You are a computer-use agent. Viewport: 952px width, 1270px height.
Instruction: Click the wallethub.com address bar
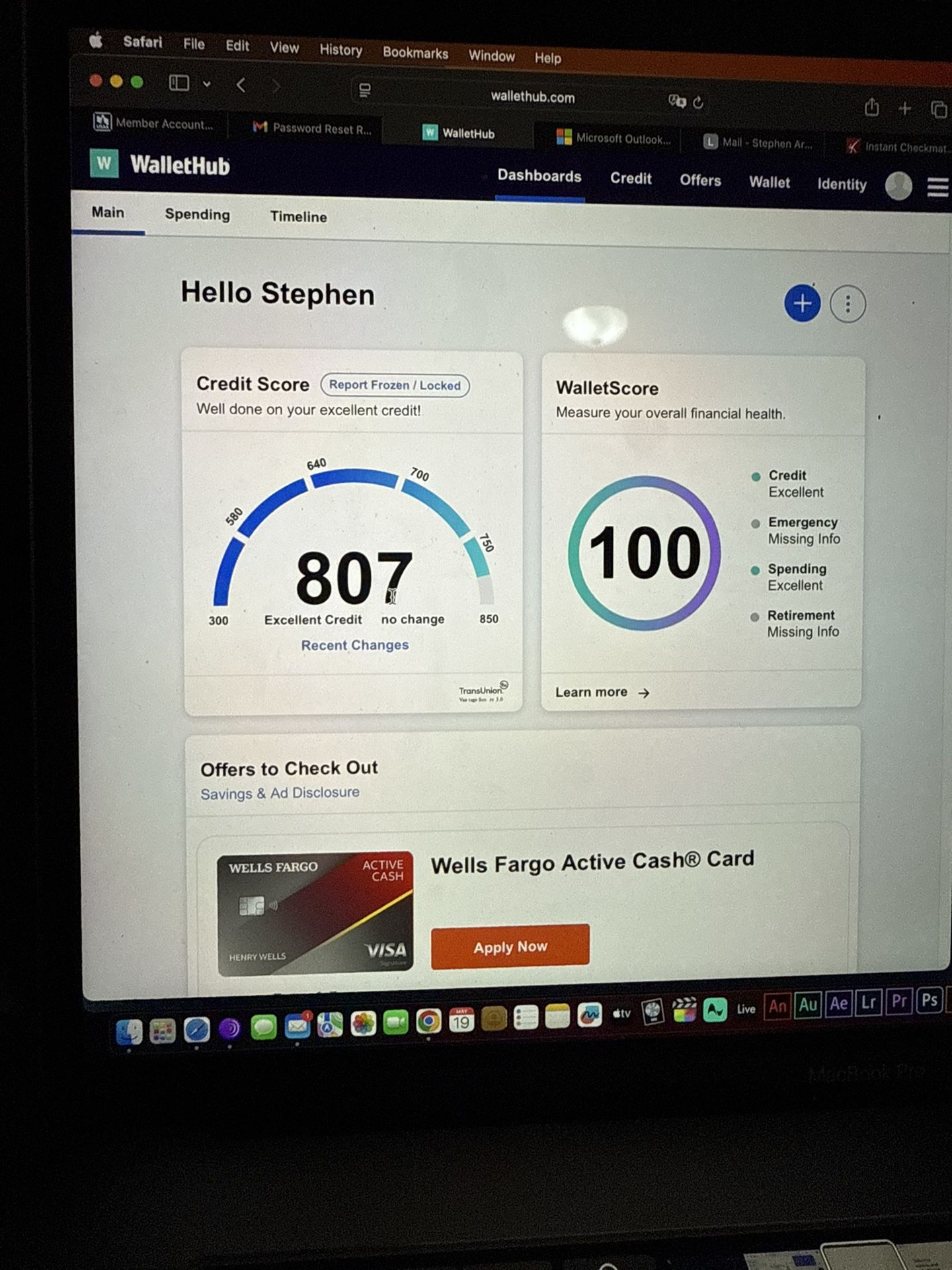[532, 97]
